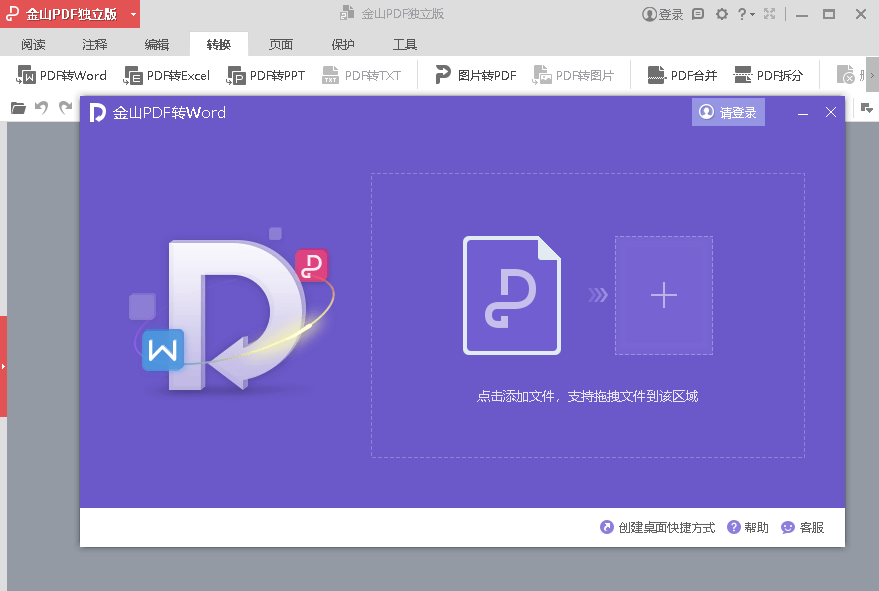Open the PDF转PPT converter tool
Viewport: 879px width, 591px height.
point(266,75)
